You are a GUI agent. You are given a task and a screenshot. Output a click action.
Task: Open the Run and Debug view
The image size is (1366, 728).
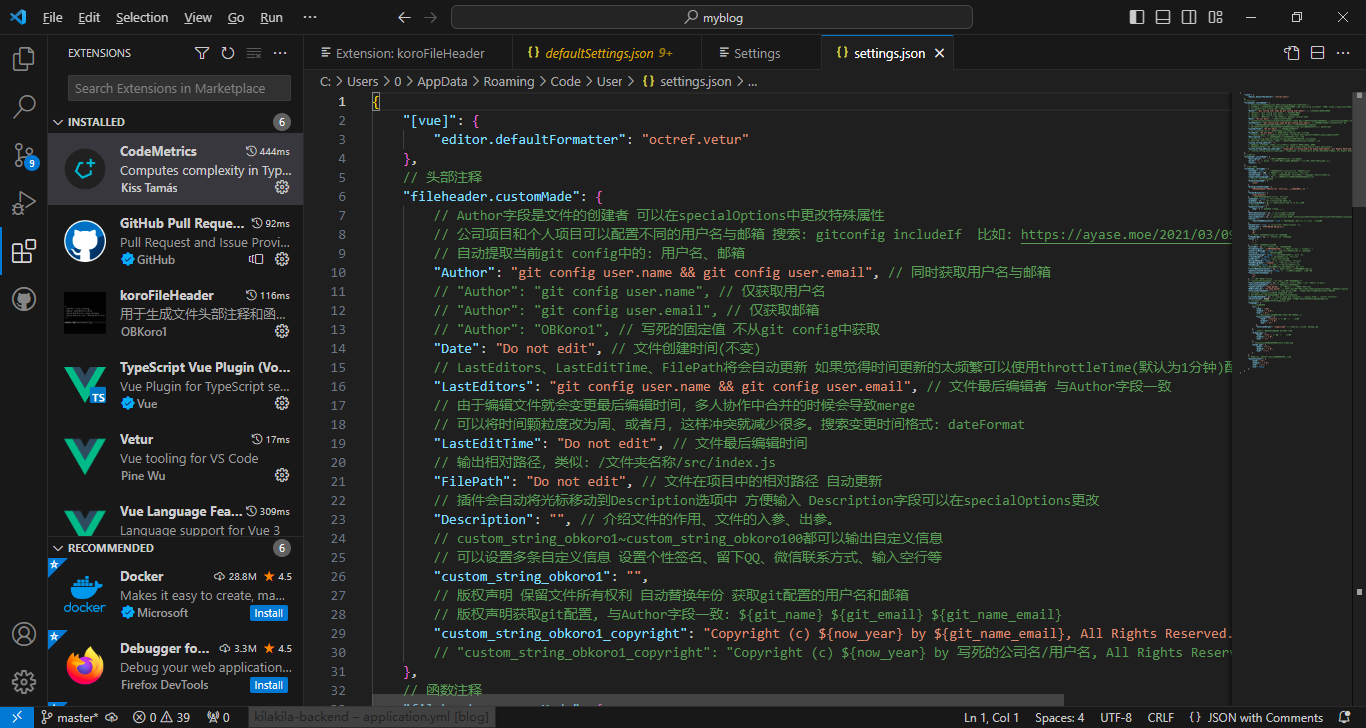coord(23,203)
